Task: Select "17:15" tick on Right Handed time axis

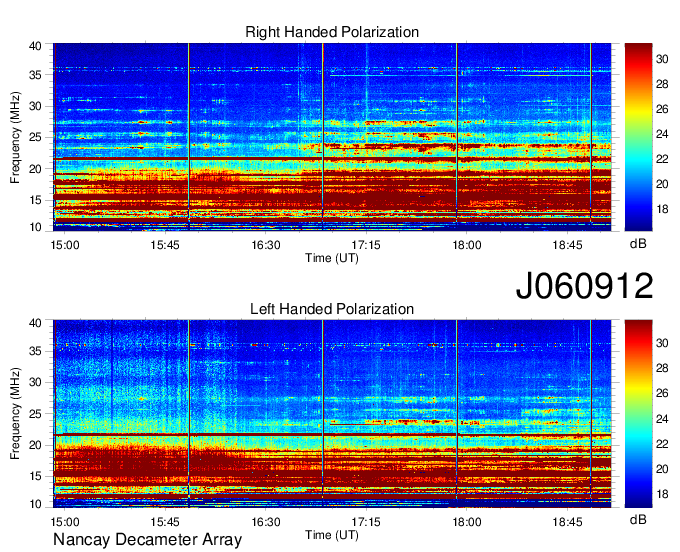Action: pos(366,245)
